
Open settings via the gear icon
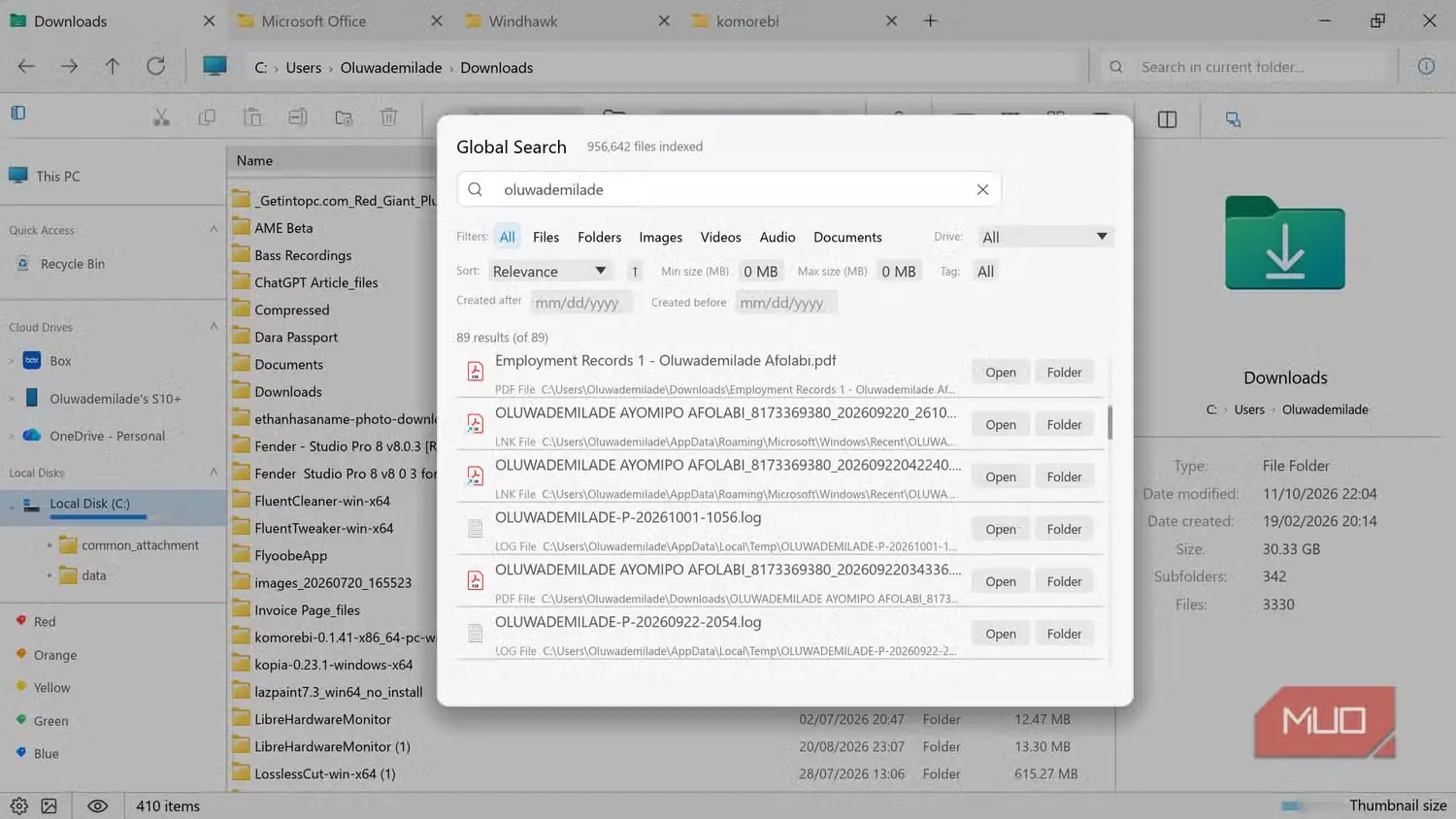click(x=18, y=805)
